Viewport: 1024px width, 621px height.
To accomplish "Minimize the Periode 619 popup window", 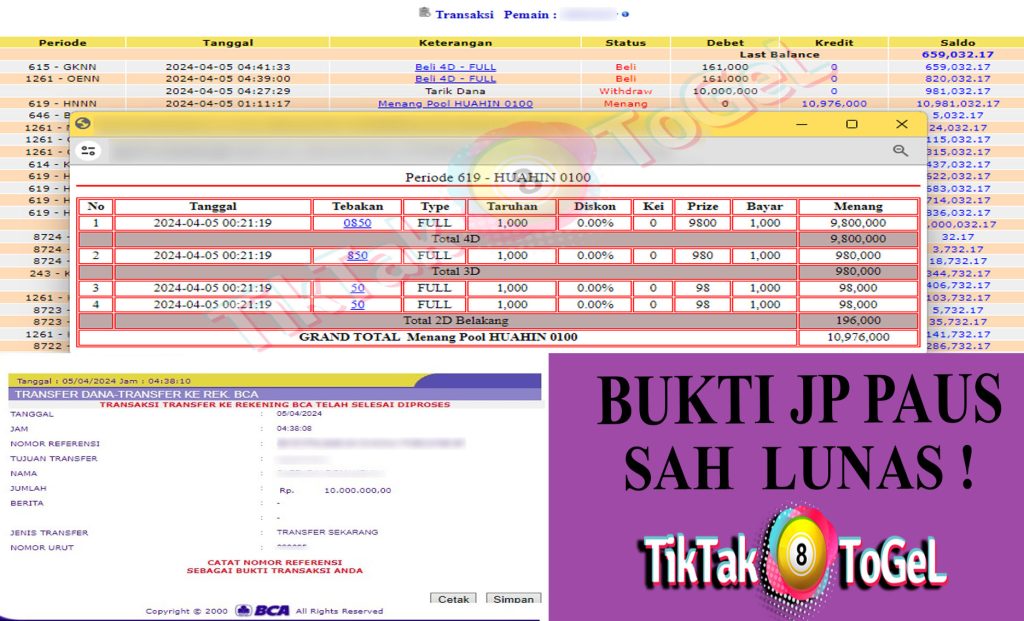I will [x=801, y=124].
